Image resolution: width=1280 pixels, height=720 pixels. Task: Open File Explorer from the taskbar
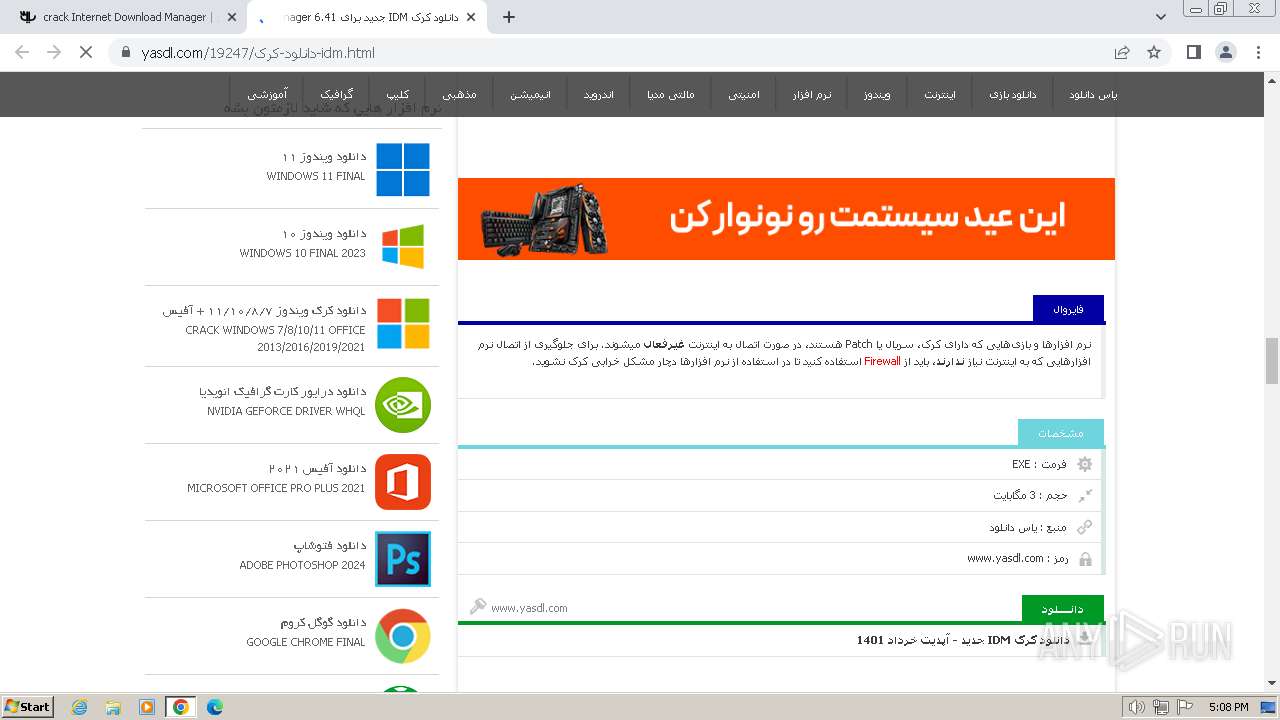pyautogui.click(x=113, y=707)
